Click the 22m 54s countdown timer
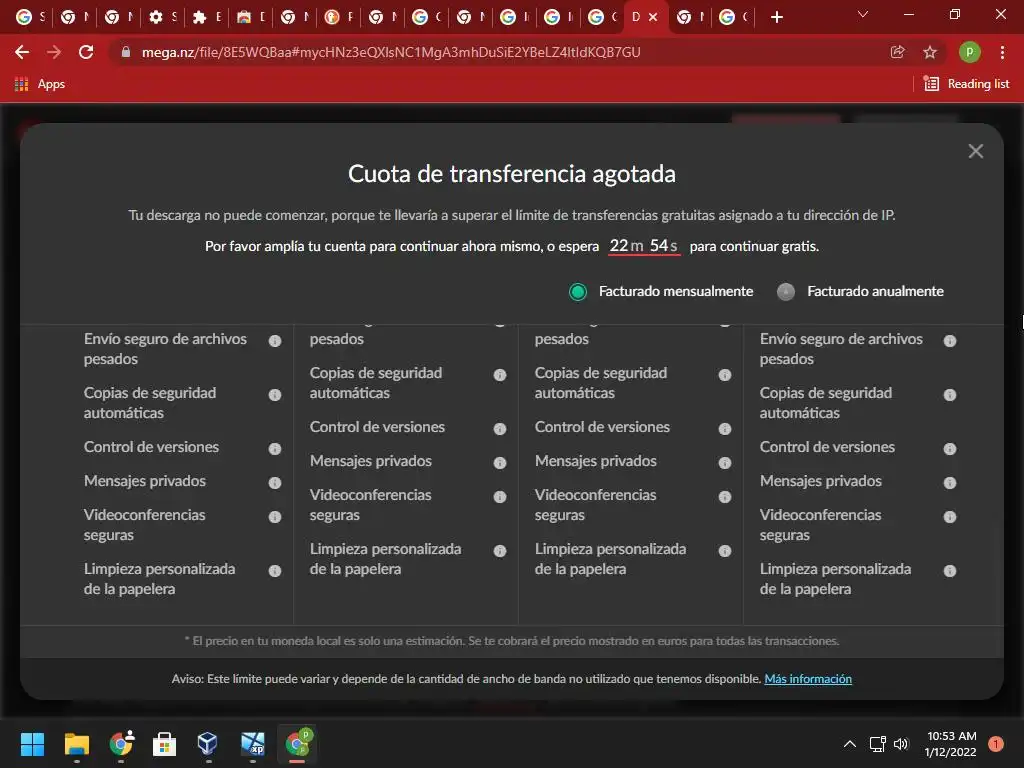1024x768 pixels. tap(644, 246)
